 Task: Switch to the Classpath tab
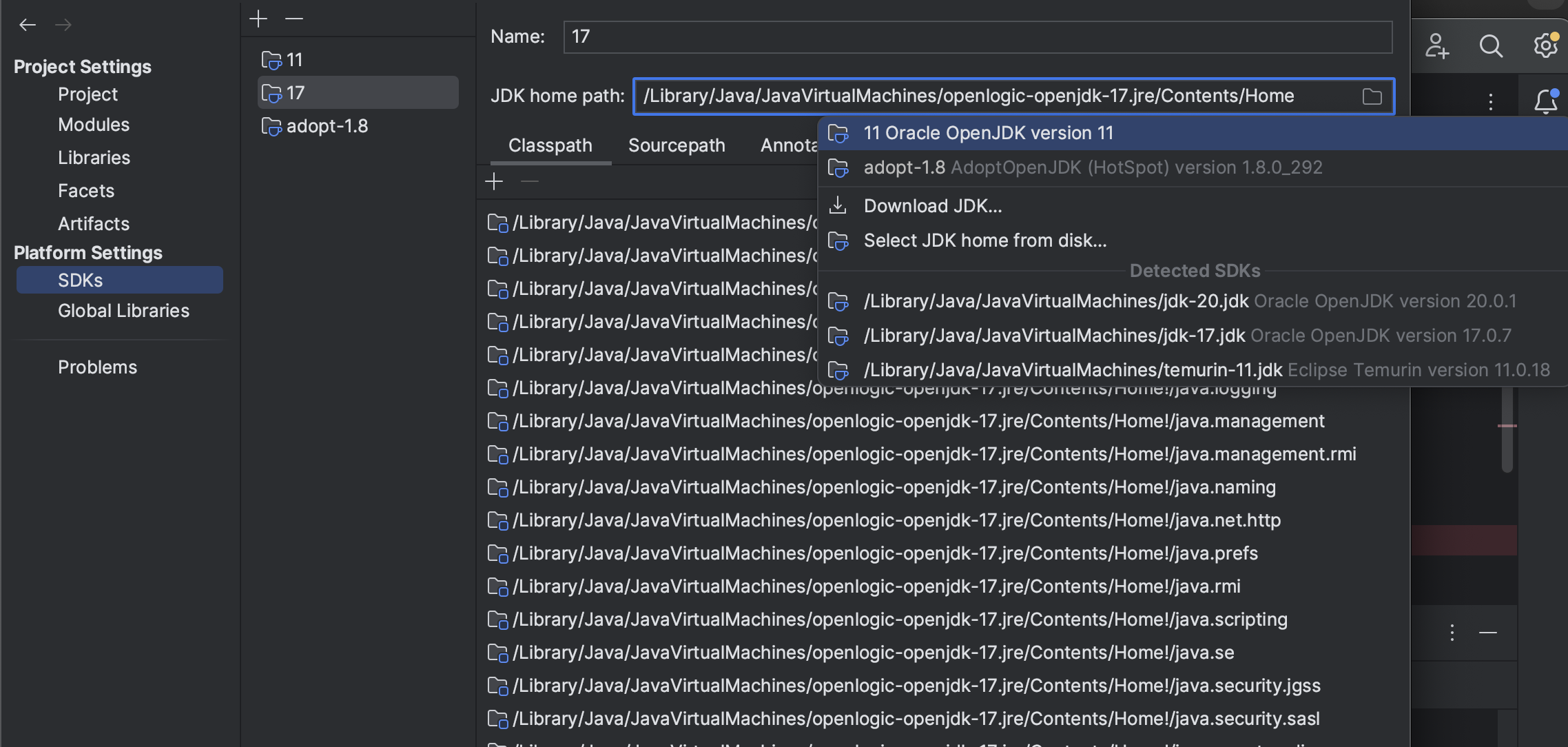click(550, 145)
